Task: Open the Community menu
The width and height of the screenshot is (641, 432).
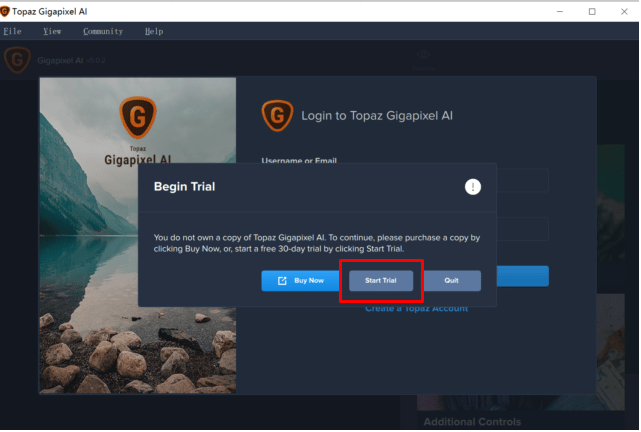Action: pos(103,31)
